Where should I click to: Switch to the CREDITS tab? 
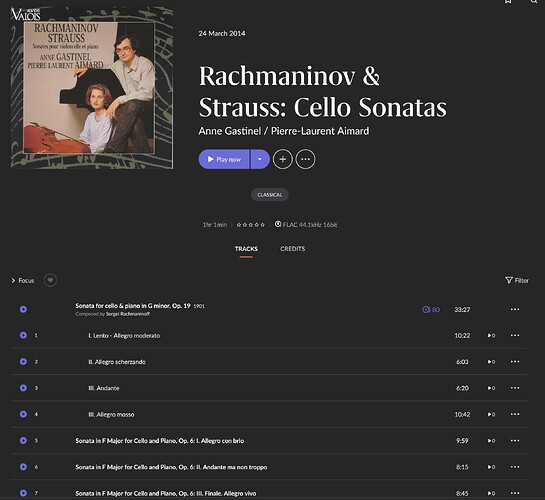(x=292, y=249)
